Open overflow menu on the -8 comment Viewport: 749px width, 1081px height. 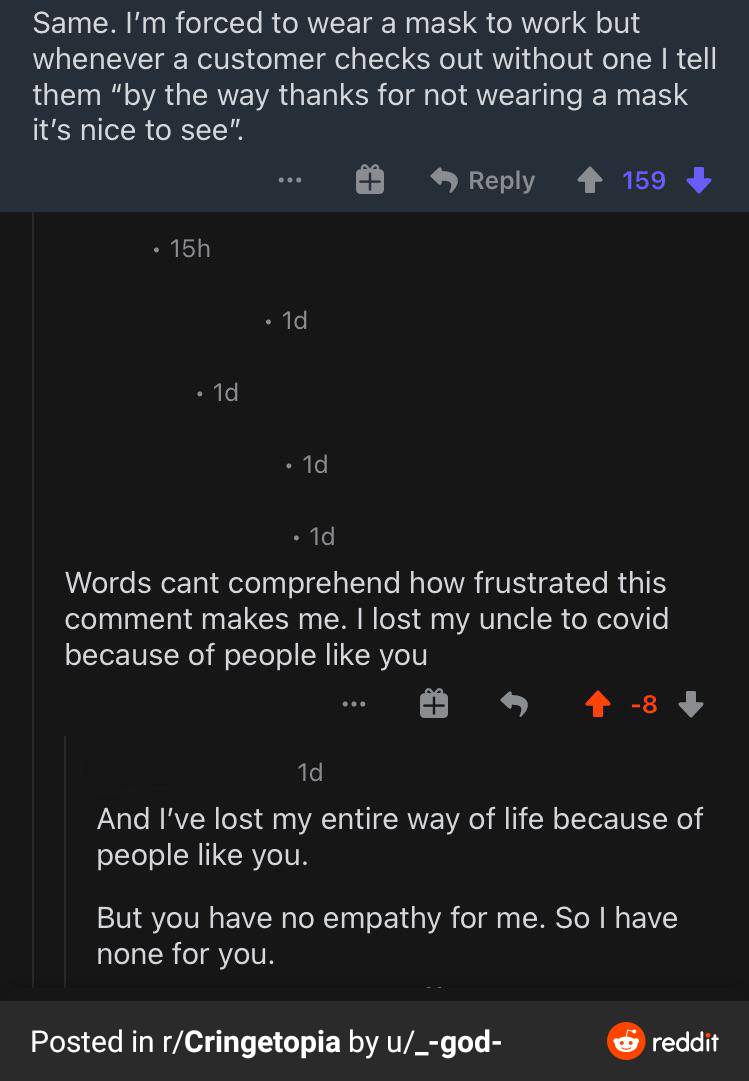tap(354, 703)
